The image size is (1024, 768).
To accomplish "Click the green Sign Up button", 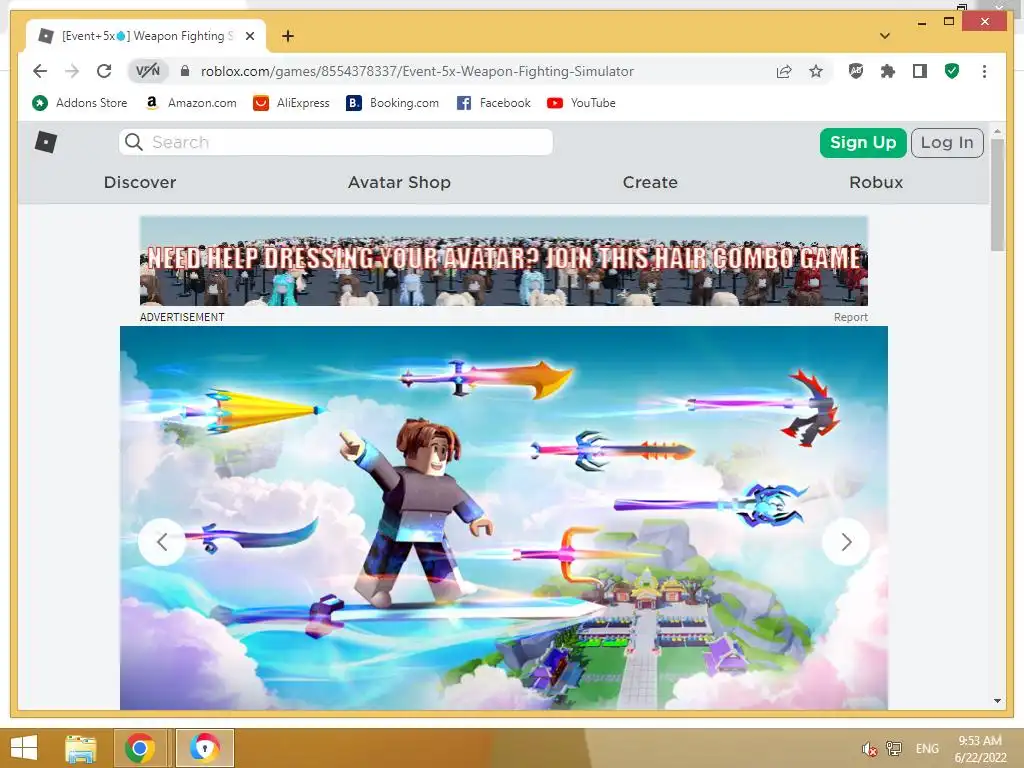I will (x=863, y=142).
